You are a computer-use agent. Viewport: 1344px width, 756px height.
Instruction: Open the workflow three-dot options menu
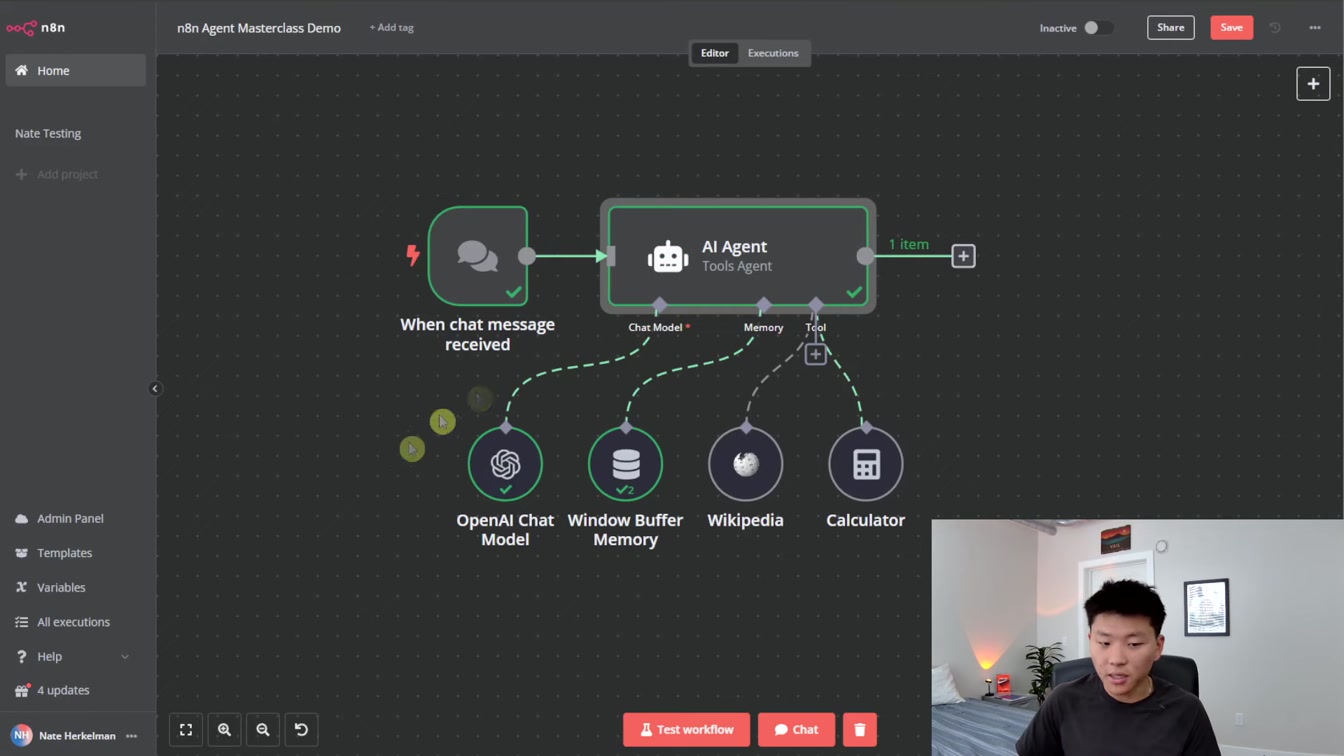point(1315,28)
